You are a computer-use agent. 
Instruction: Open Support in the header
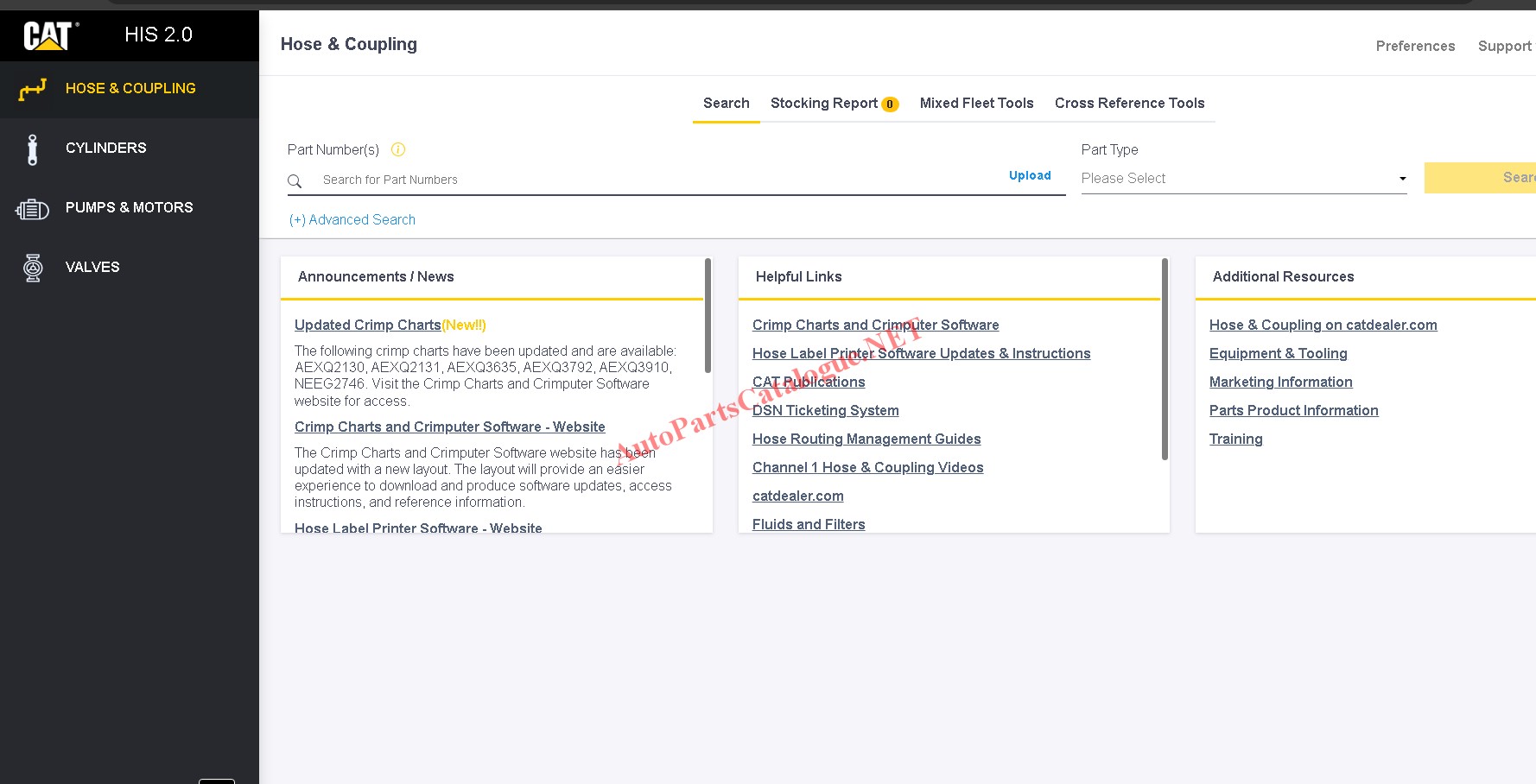(1504, 46)
